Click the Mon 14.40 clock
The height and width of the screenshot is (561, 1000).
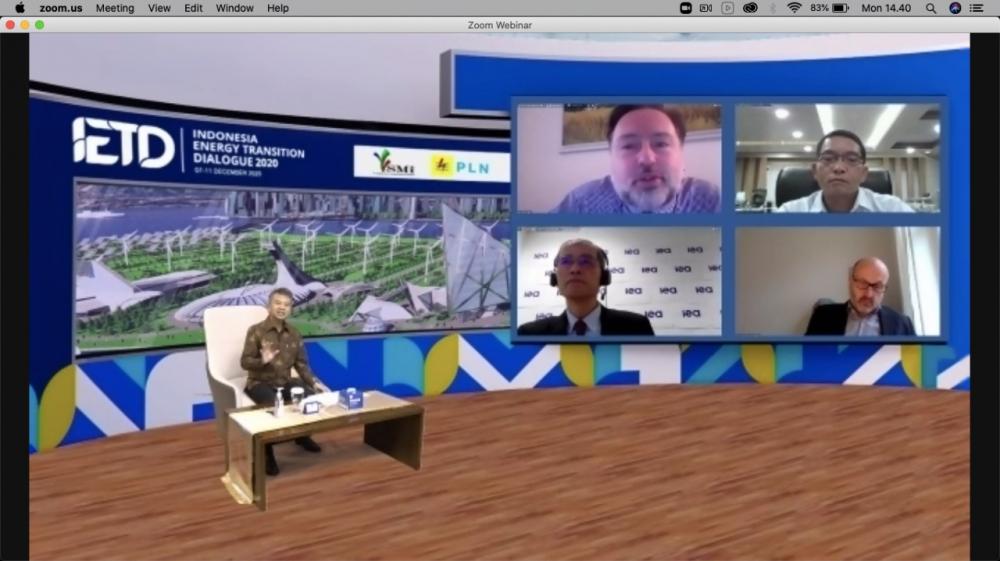tap(886, 8)
